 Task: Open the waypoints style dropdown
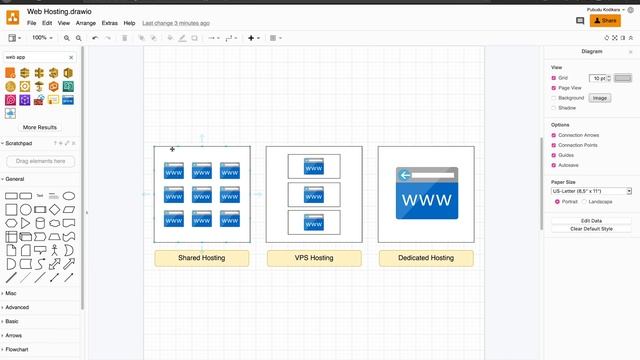pos(231,38)
